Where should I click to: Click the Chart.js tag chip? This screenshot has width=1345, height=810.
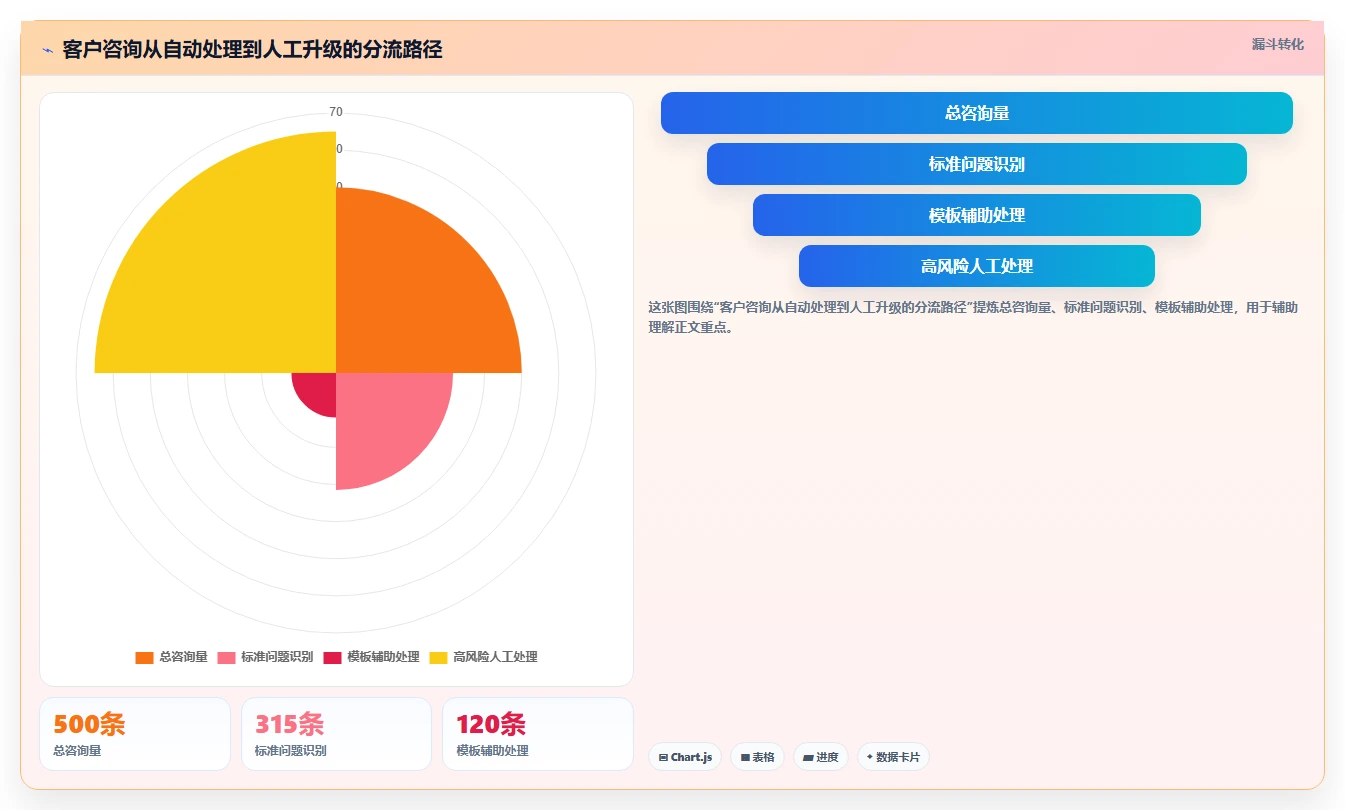point(685,757)
